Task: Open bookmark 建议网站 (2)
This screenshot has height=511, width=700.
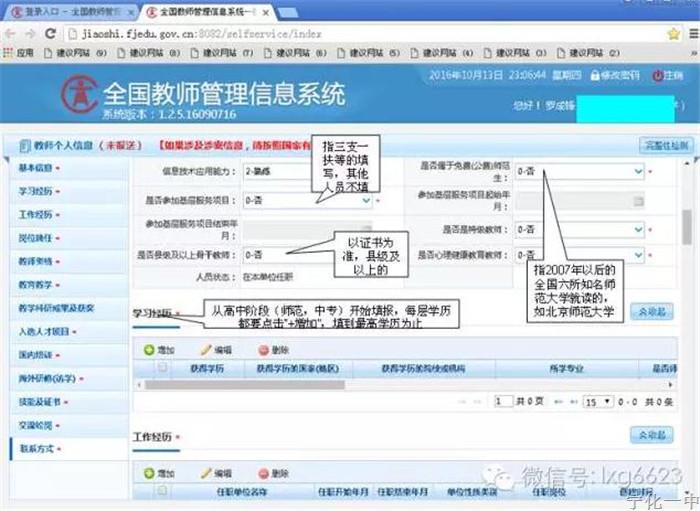Action: tap(588, 53)
